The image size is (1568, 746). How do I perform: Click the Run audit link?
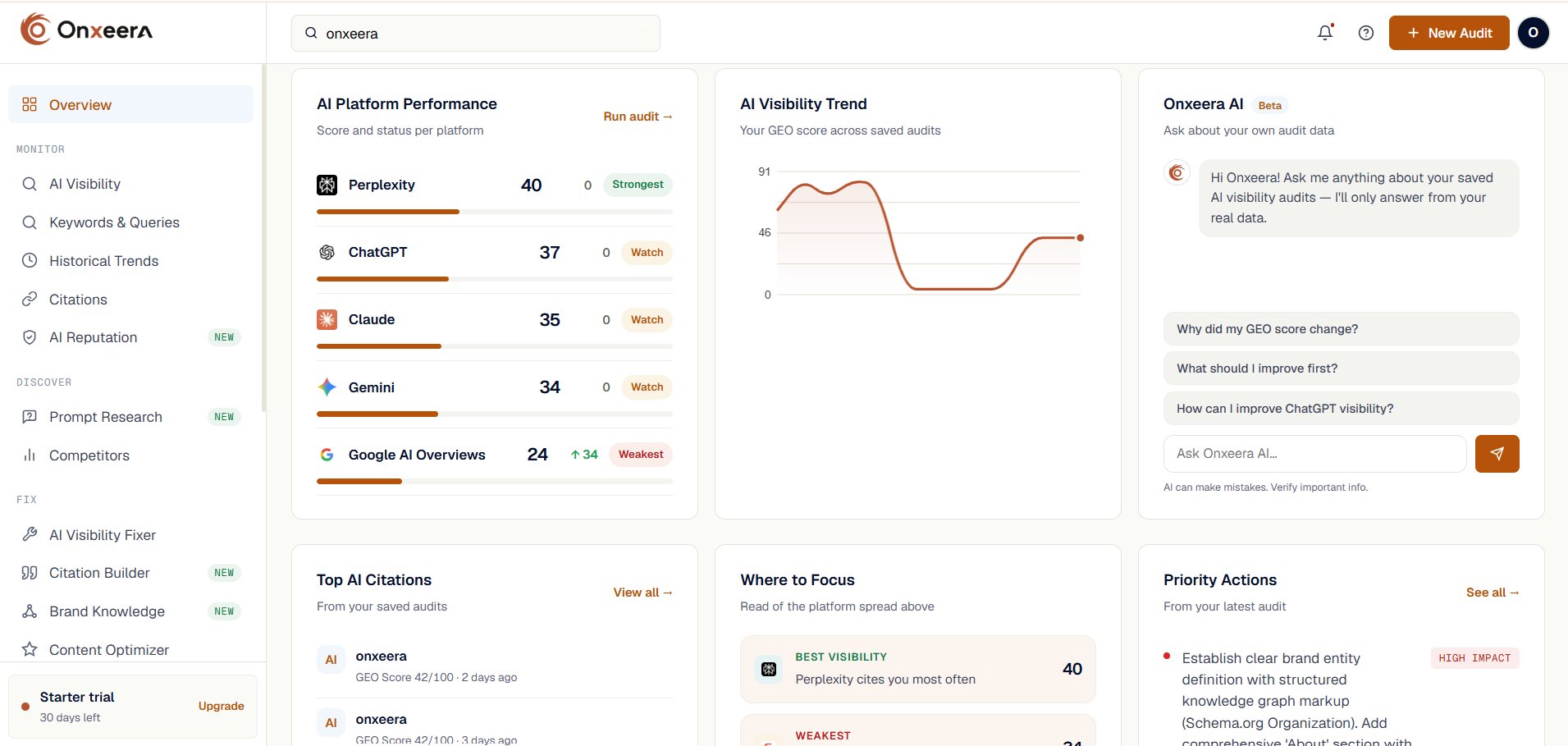pos(638,117)
